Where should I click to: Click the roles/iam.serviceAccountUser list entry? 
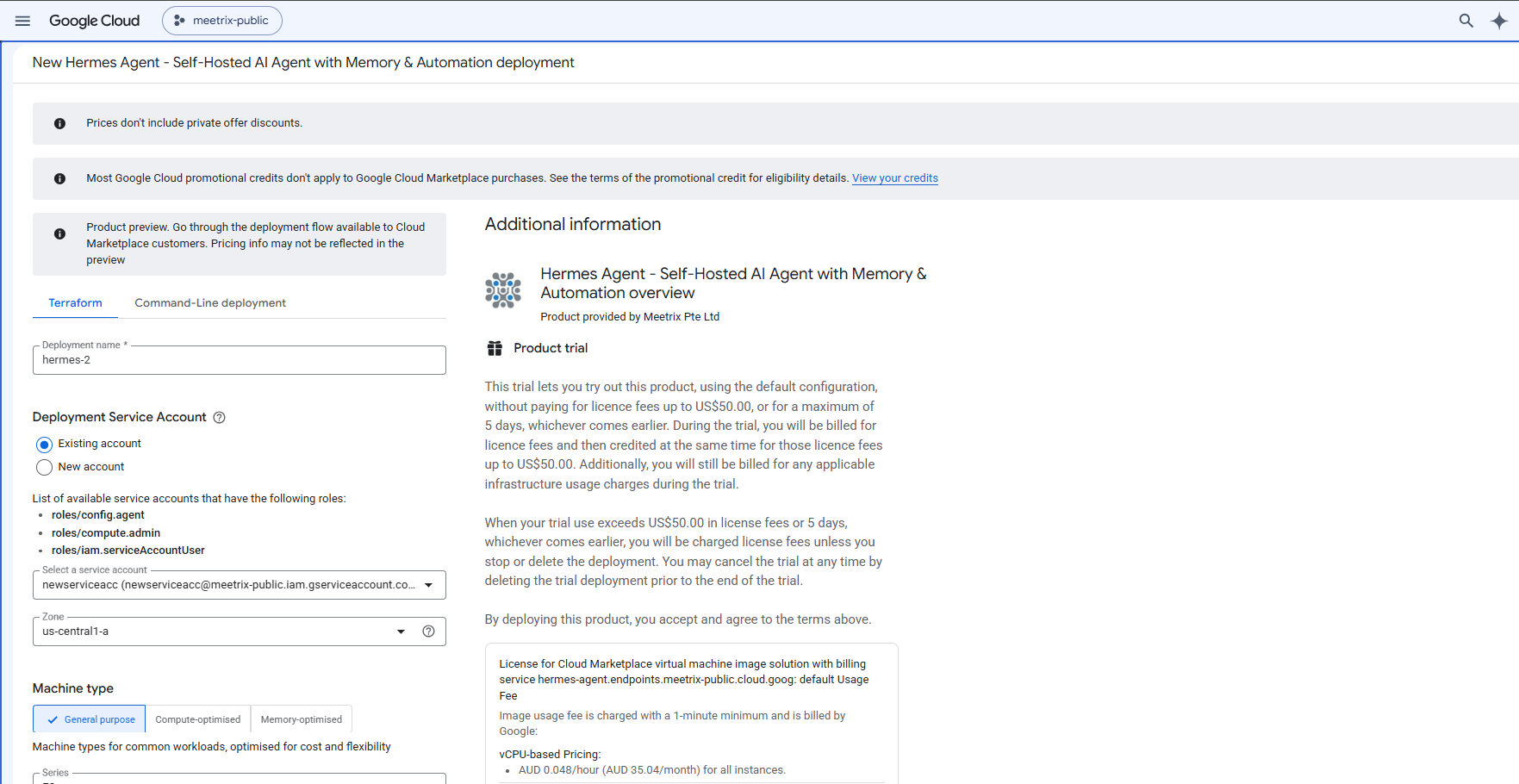coord(128,551)
